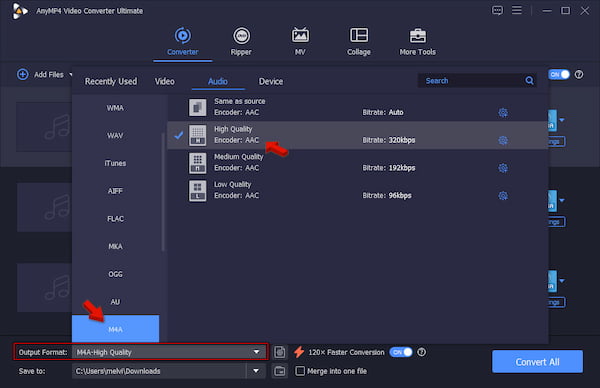Open the output folder icon beside Save to
This screenshot has width=600, height=388.
coord(280,371)
